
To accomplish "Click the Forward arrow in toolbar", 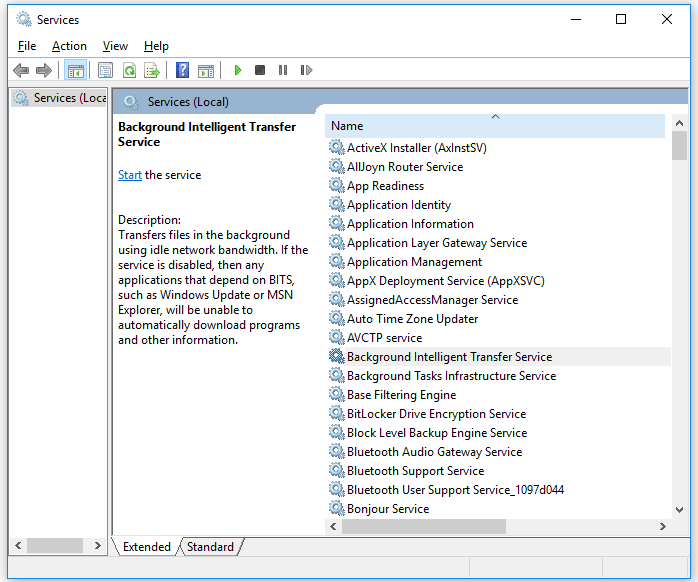I will point(43,70).
